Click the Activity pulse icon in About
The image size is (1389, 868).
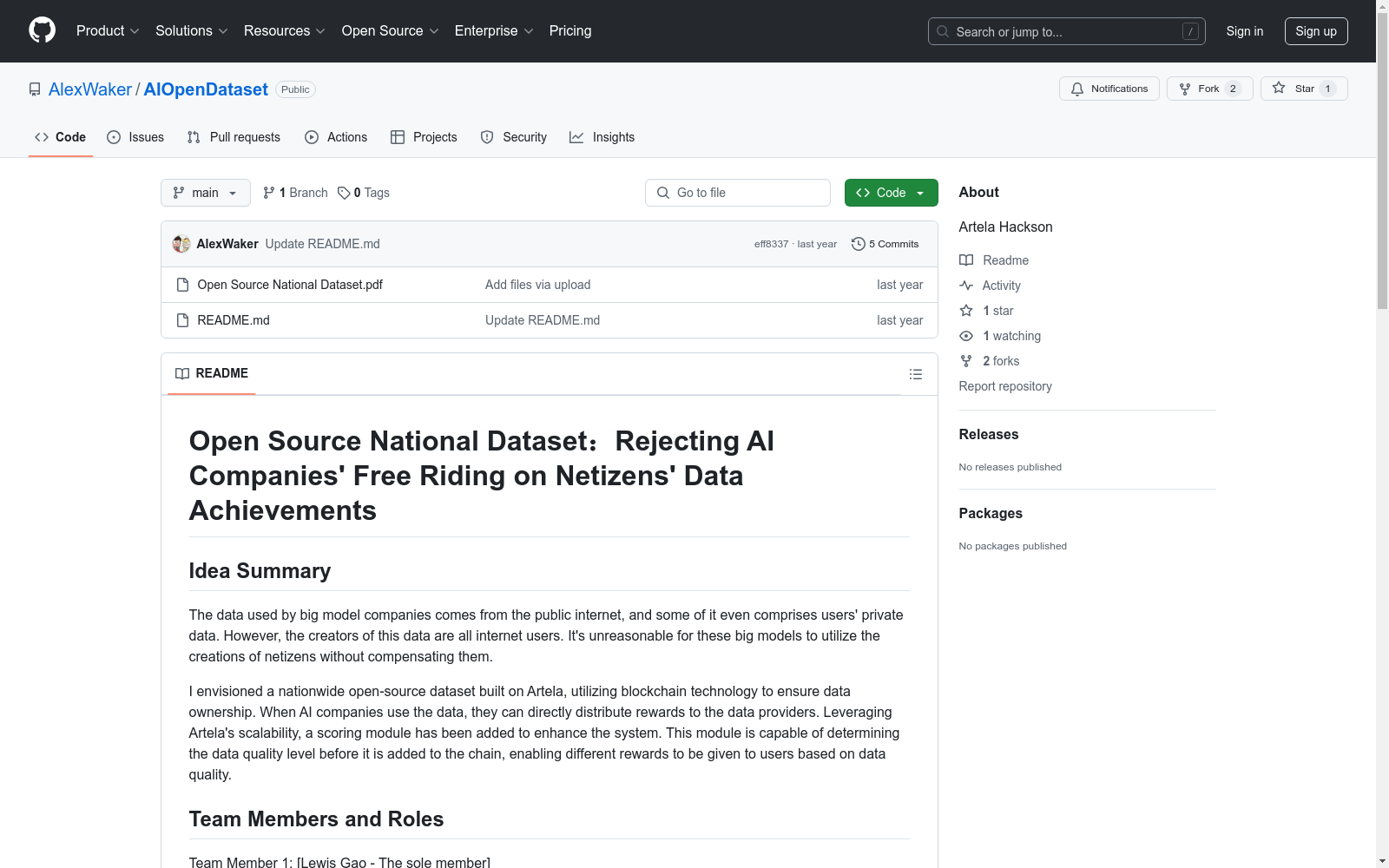[966, 286]
